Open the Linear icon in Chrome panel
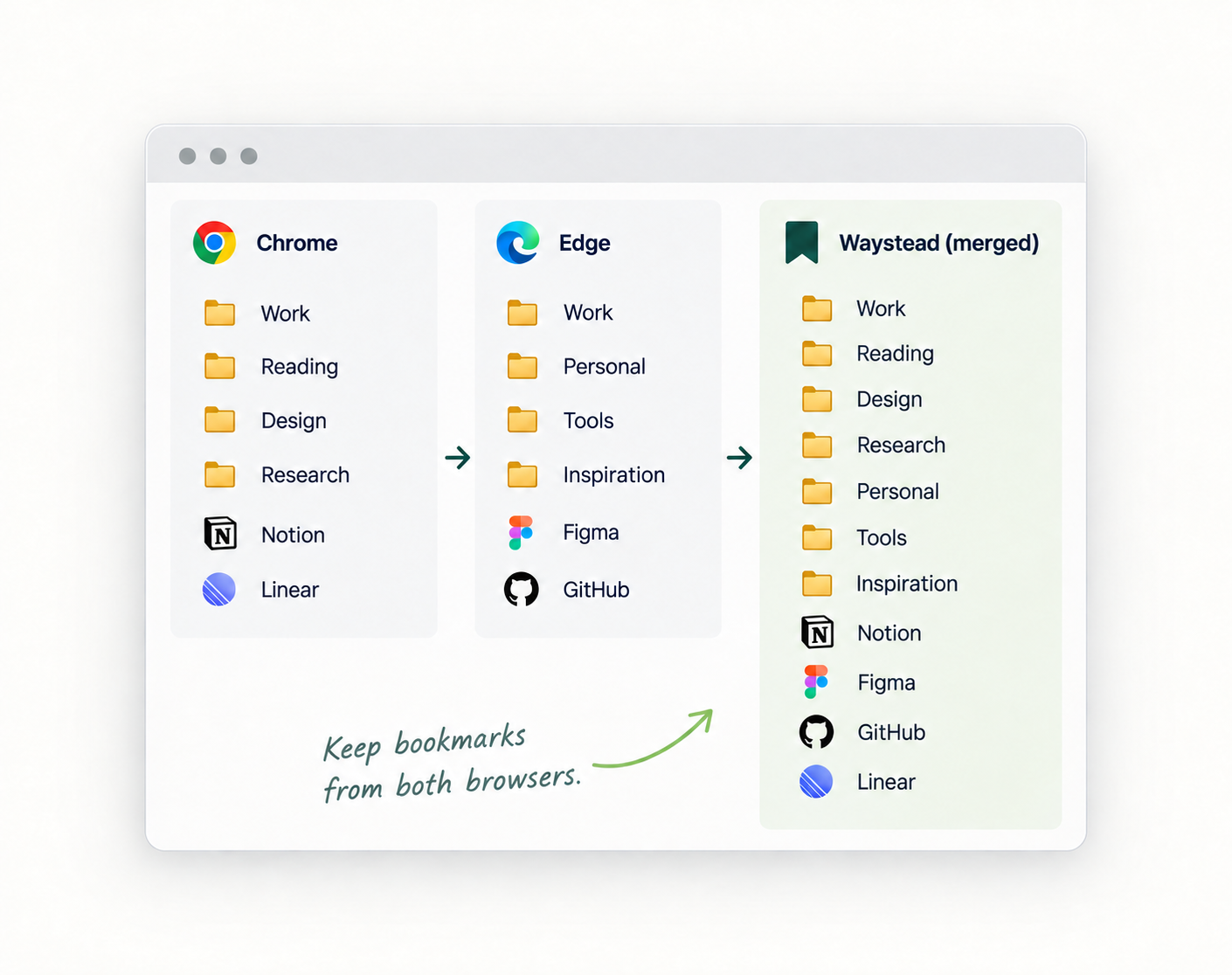This screenshot has height=975, width=1232. click(219, 590)
